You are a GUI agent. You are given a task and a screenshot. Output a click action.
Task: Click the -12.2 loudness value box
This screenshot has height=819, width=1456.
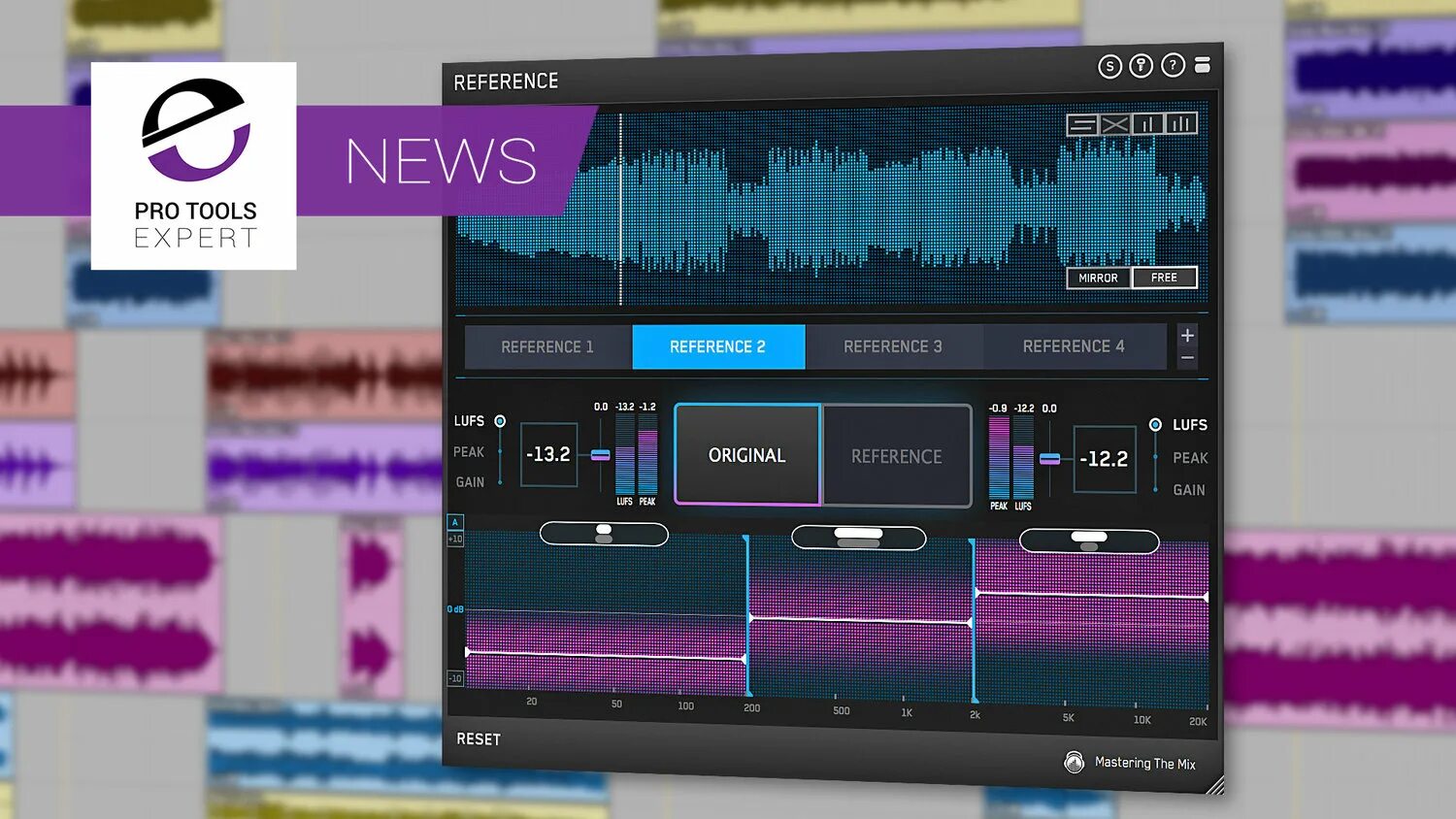click(x=1105, y=459)
